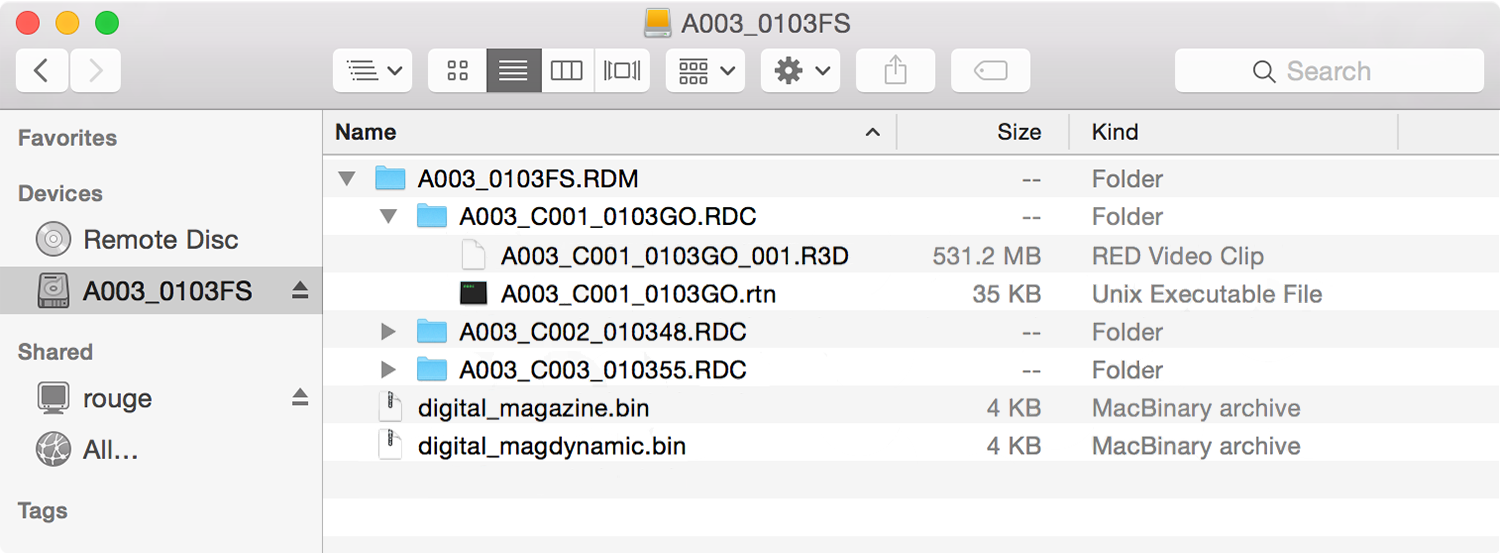Image resolution: width=1500 pixels, height=553 pixels.
Task: Open All… shared network items
Action: pyautogui.click(x=110, y=450)
